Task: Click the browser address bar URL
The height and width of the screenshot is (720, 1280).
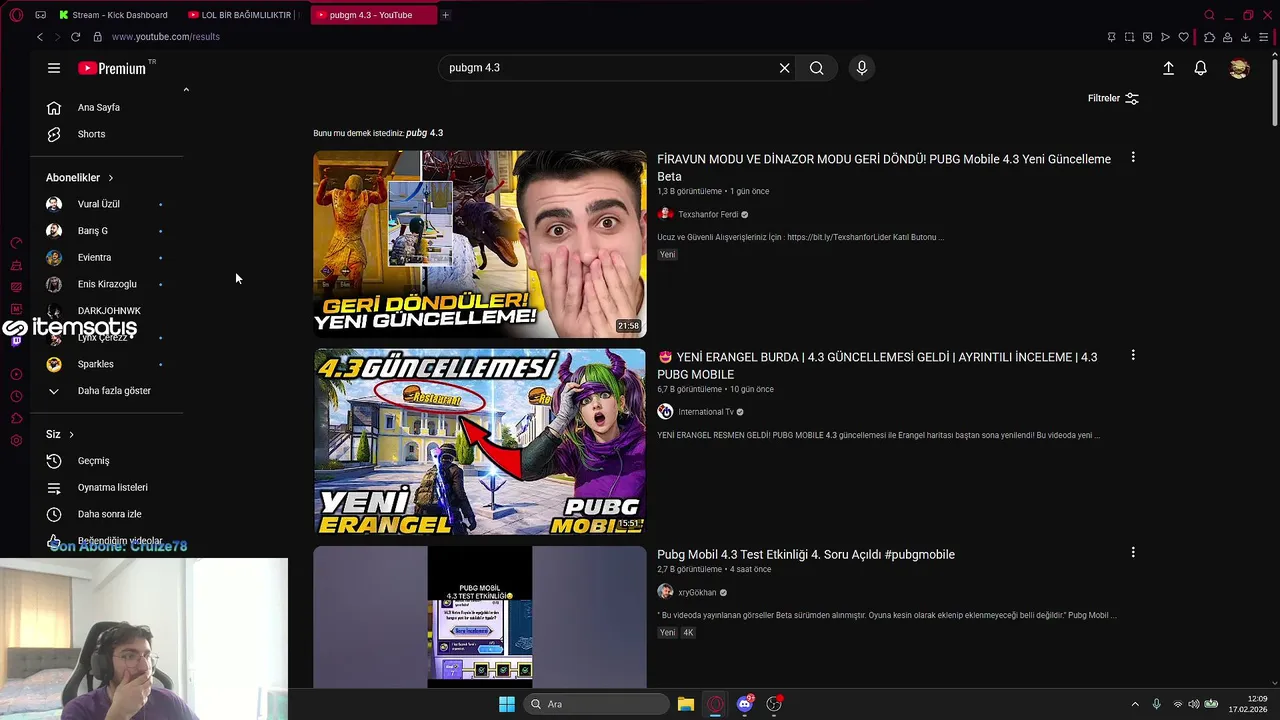Action: [x=166, y=37]
